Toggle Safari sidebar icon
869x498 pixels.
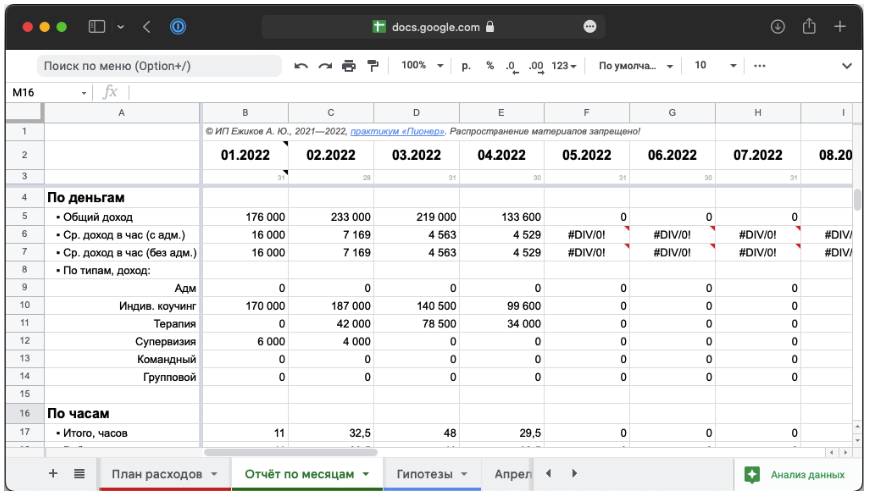(x=97, y=27)
